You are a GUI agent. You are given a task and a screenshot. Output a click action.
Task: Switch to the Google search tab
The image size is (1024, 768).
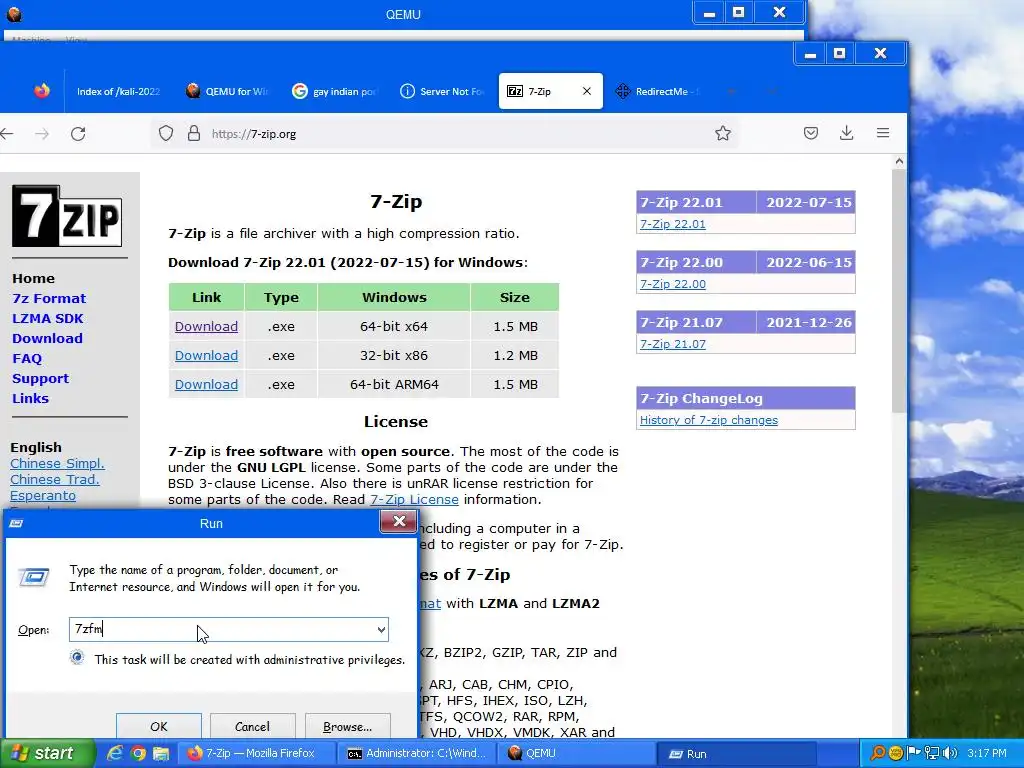[335, 91]
